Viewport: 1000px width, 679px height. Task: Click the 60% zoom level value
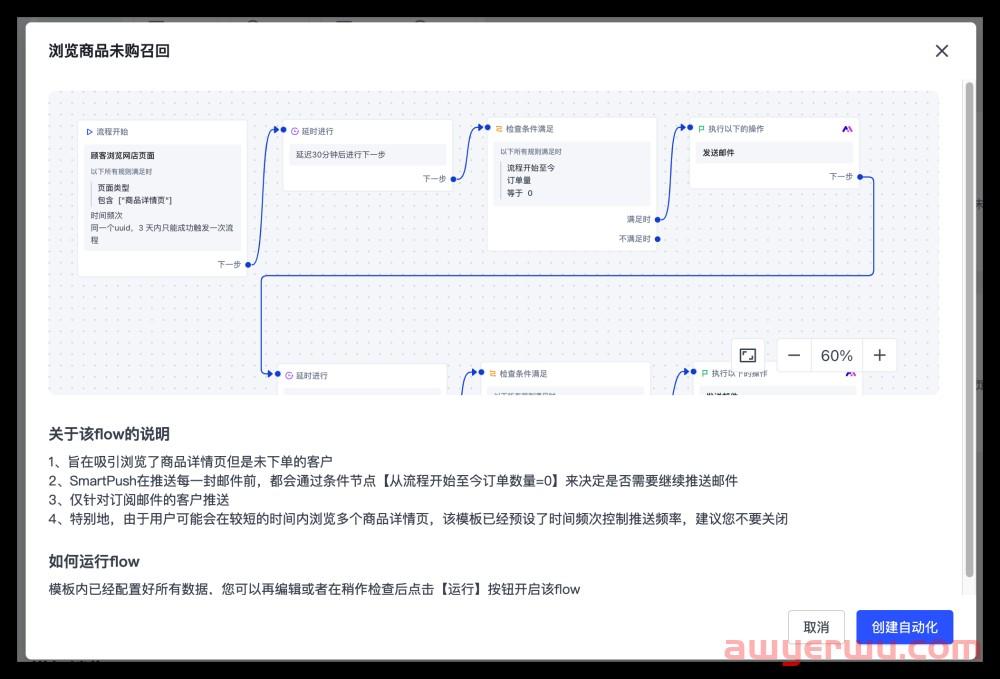[x=837, y=356]
